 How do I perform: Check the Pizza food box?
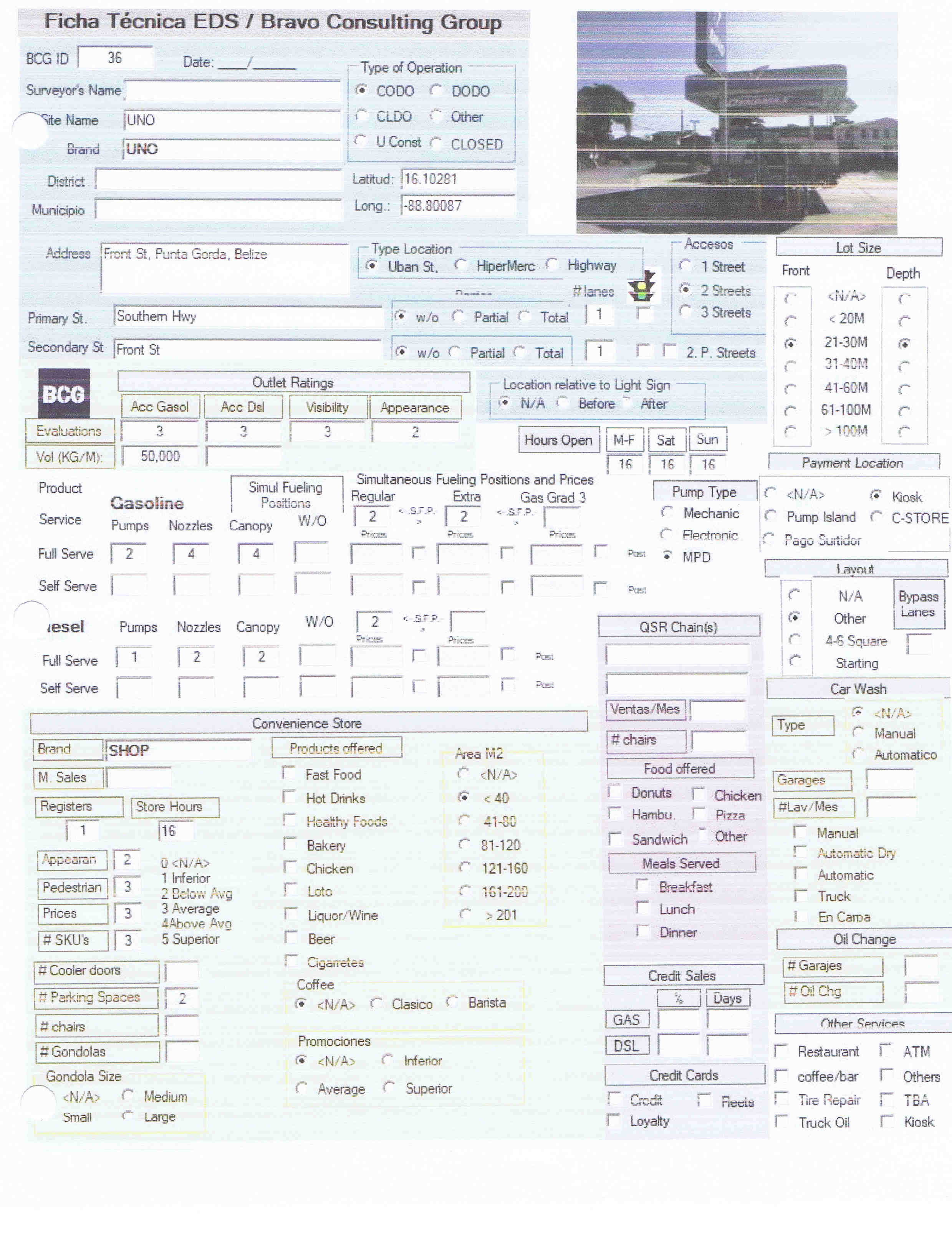point(699,815)
